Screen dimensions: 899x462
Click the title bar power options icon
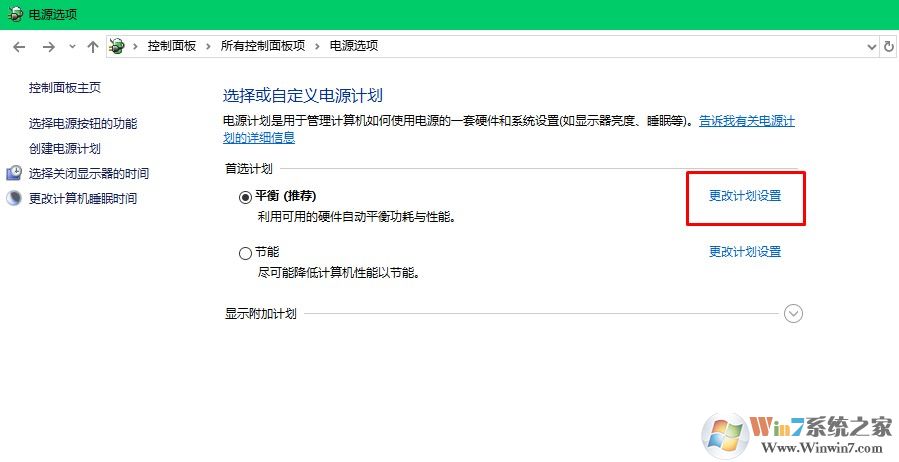[x=15, y=14]
